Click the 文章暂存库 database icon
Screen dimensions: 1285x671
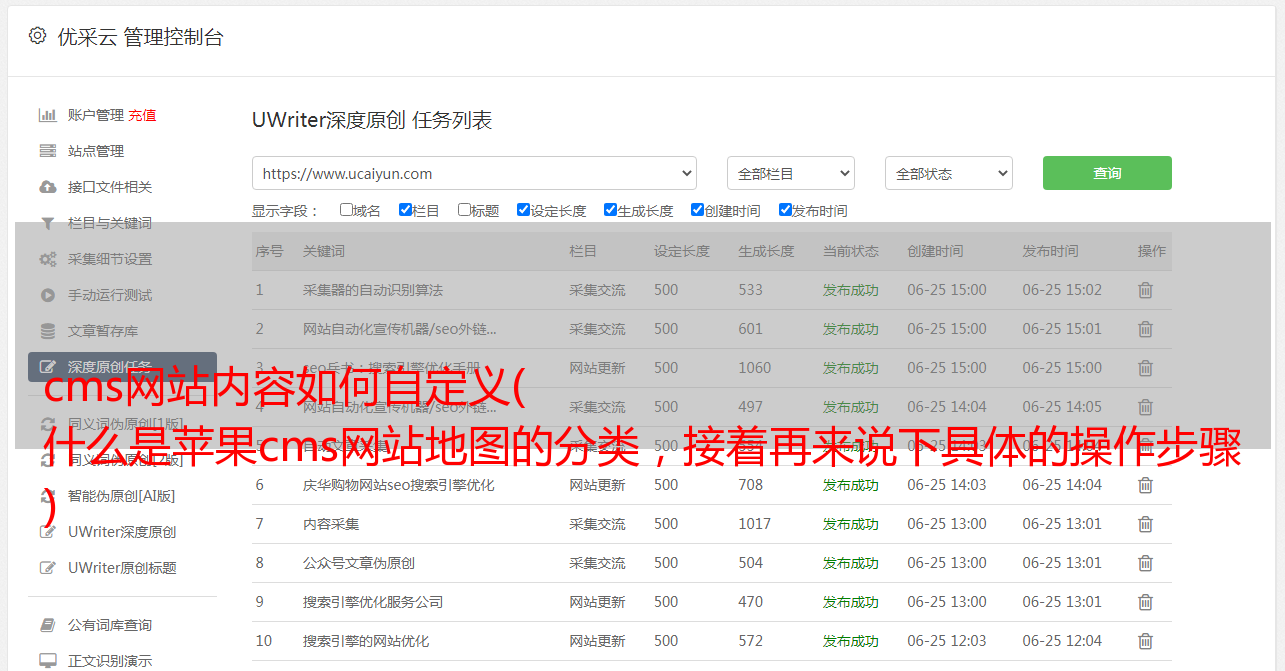click(47, 331)
